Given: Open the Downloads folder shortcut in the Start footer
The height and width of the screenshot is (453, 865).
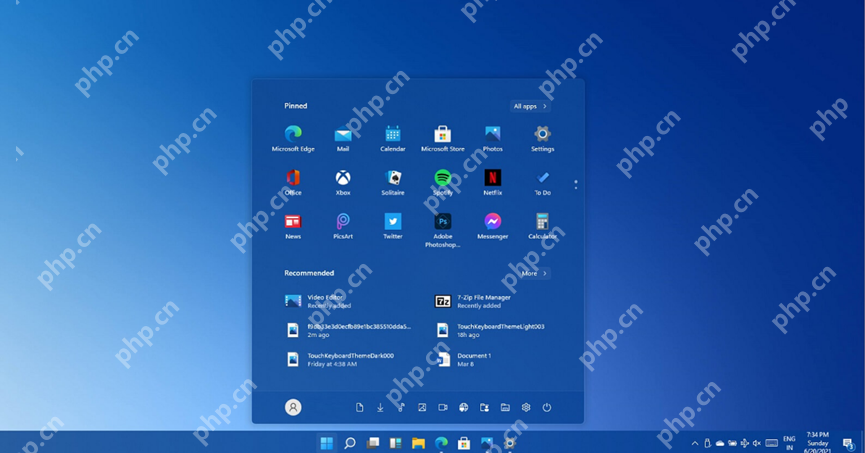Looking at the screenshot, I should [380, 407].
